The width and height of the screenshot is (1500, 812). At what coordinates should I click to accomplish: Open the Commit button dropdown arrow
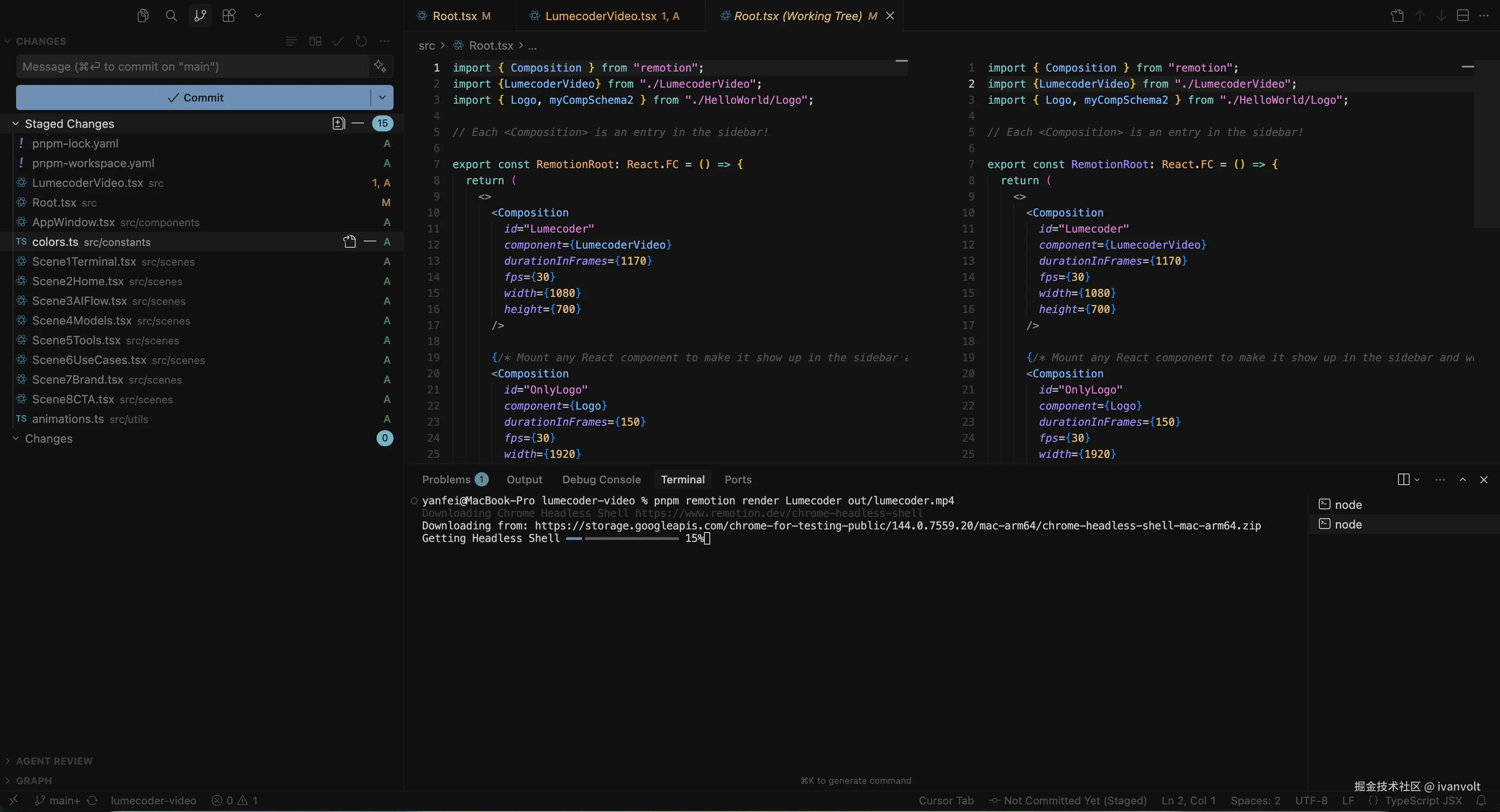pyautogui.click(x=382, y=98)
